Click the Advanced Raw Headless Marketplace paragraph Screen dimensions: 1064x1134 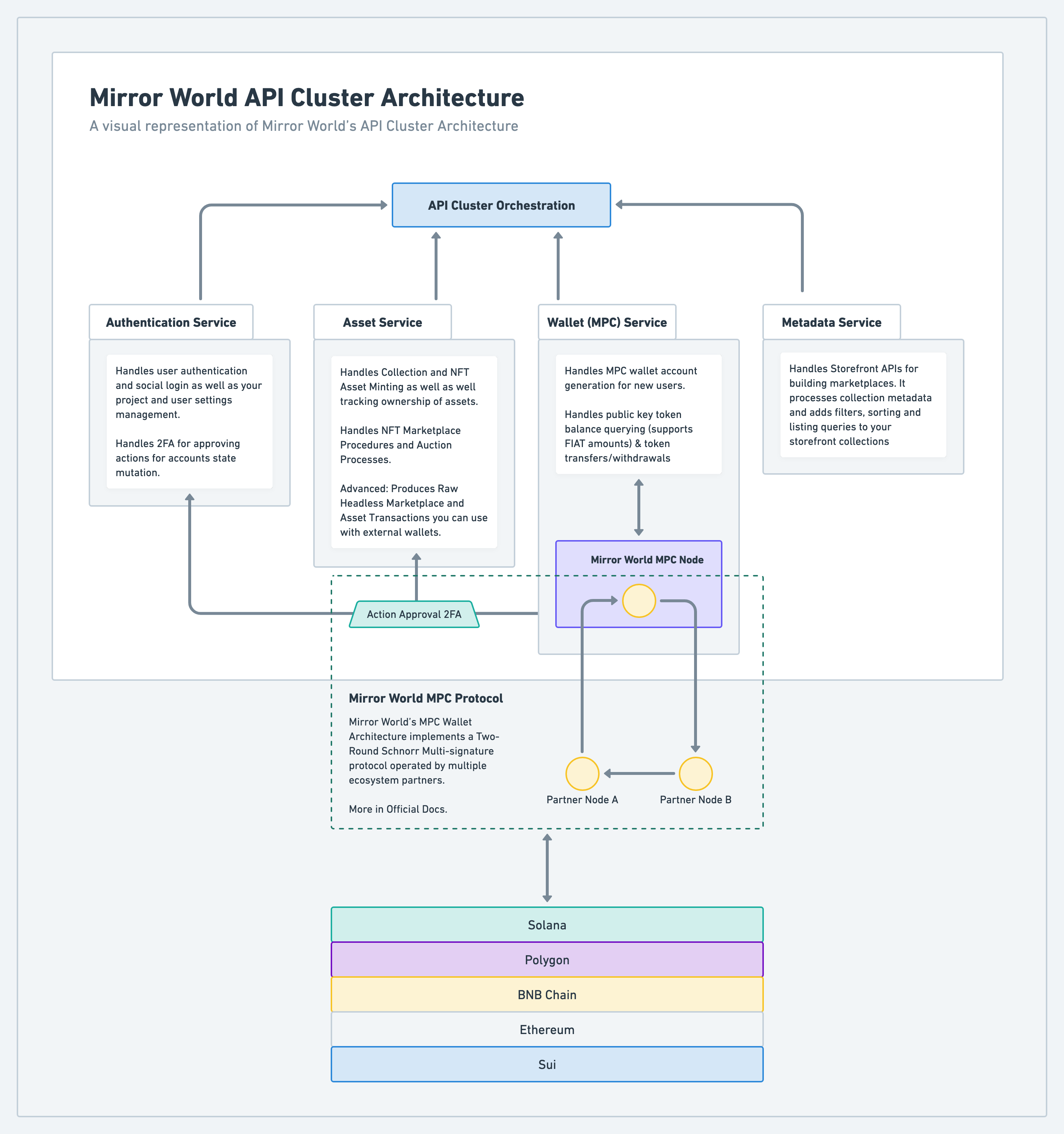coord(414,511)
